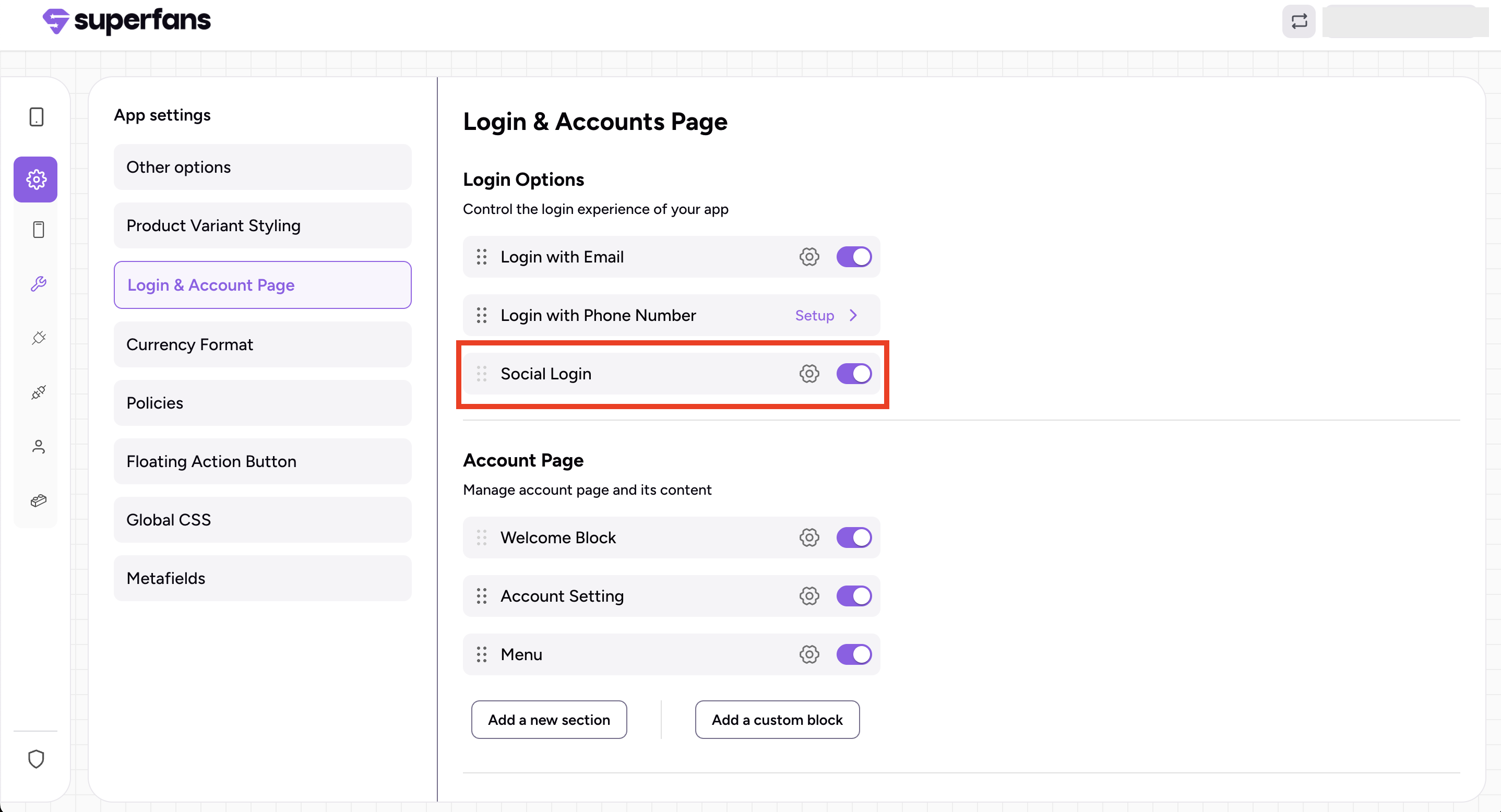Screen dimensions: 1501x812
Task: Toggle off the Account Setting switch
Action: click(854, 596)
